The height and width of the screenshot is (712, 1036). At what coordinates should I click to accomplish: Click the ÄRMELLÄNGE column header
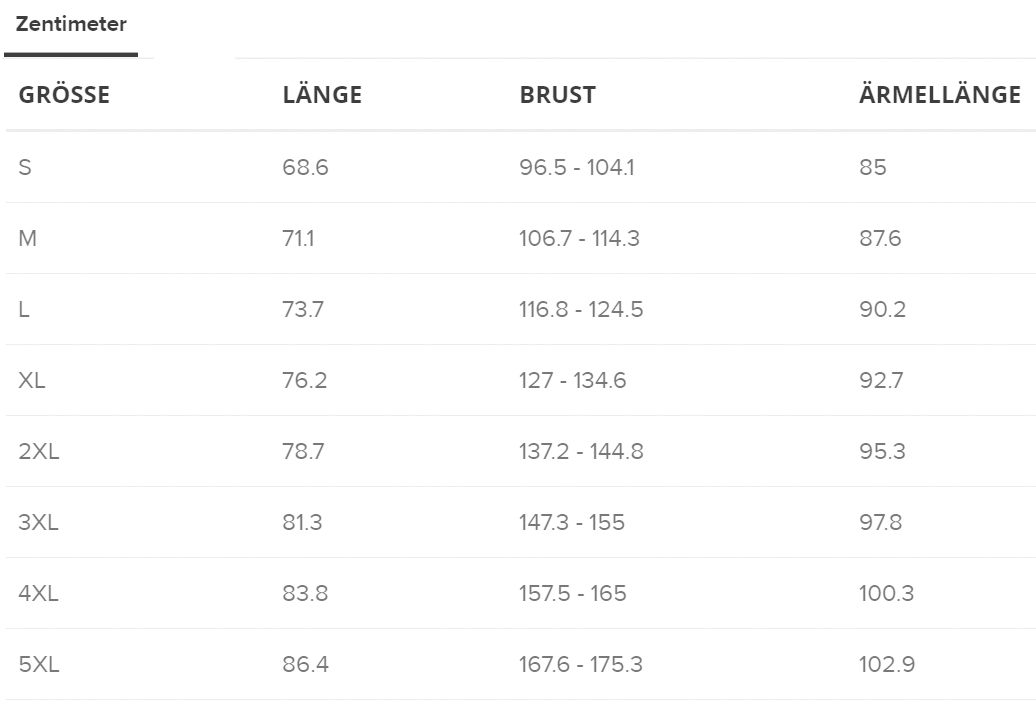coord(940,94)
